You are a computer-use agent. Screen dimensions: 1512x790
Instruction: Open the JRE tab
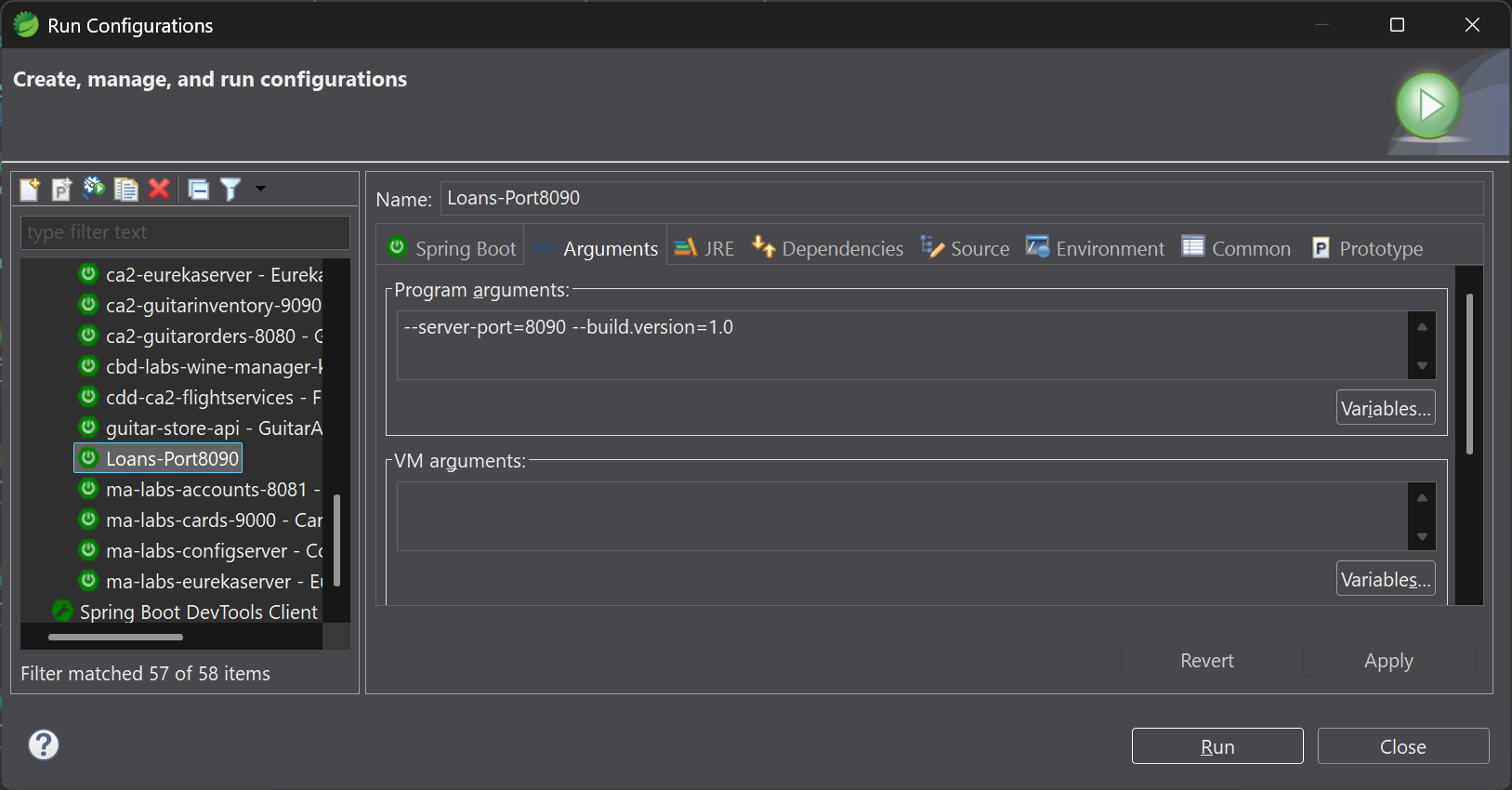point(704,248)
